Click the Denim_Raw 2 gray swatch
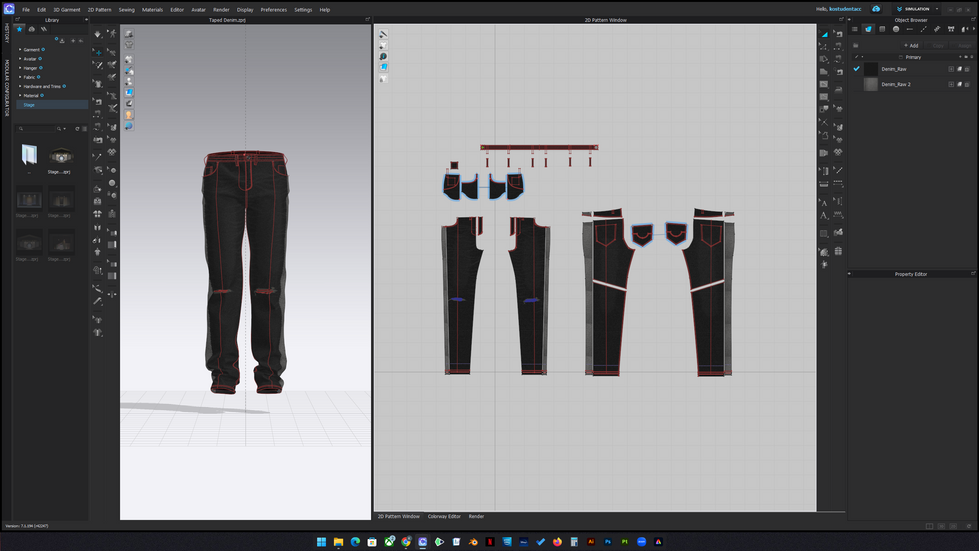 tap(870, 84)
